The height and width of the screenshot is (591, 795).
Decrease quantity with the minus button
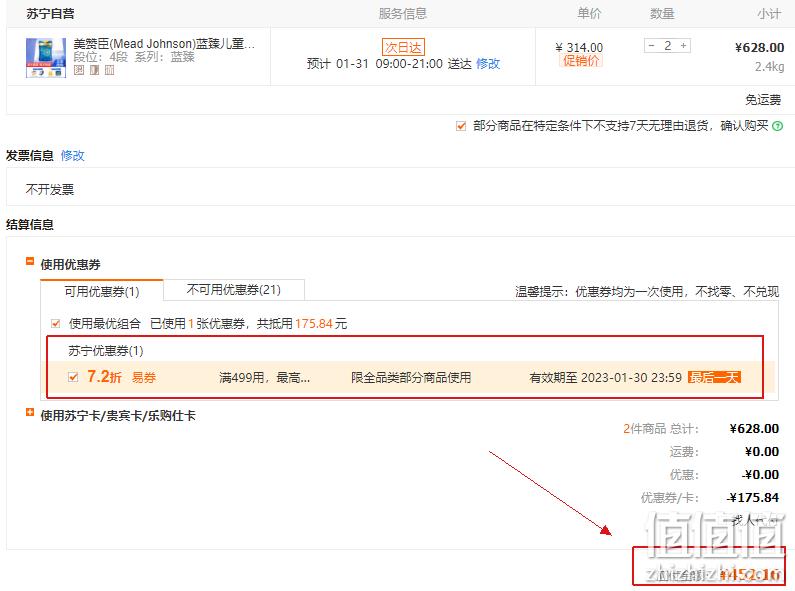tap(652, 46)
